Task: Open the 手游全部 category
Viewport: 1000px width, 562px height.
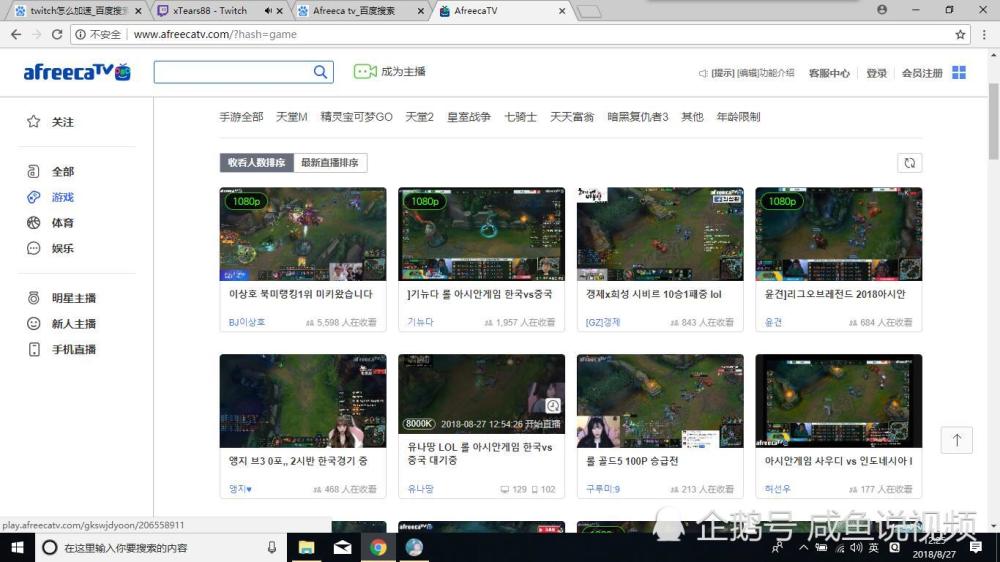Action: [x=241, y=117]
